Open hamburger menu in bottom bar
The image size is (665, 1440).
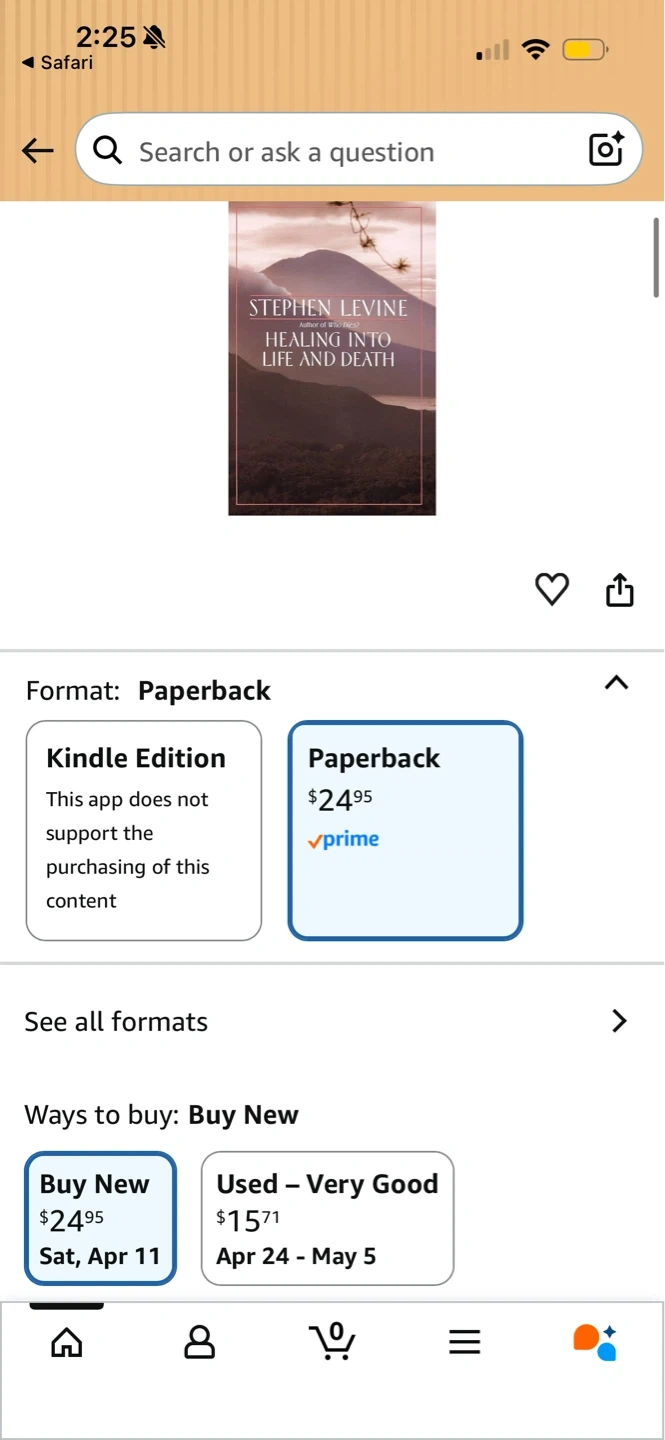coord(465,1342)
